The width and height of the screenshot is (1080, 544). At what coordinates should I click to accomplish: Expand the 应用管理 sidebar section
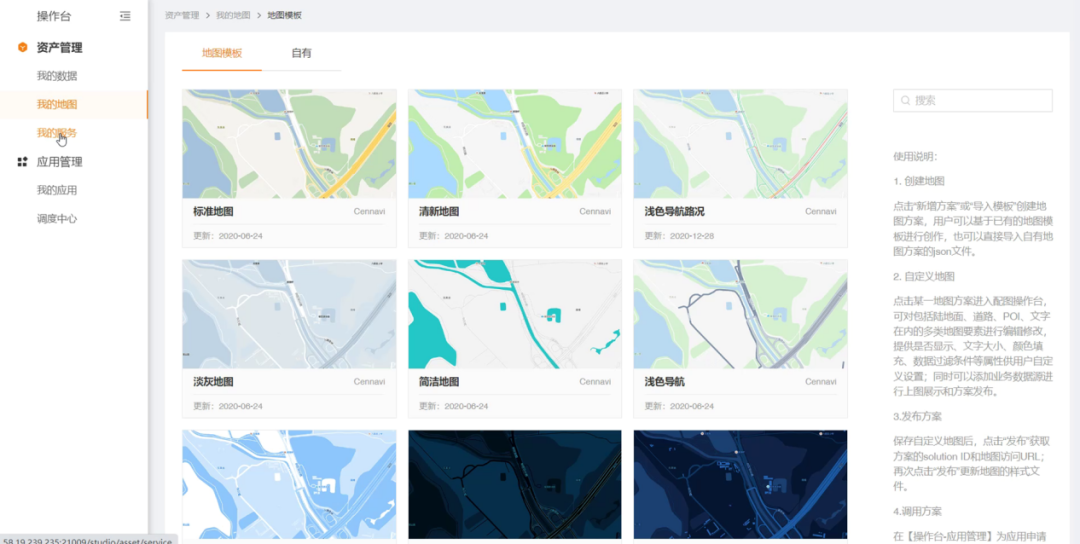coord(59,162)
